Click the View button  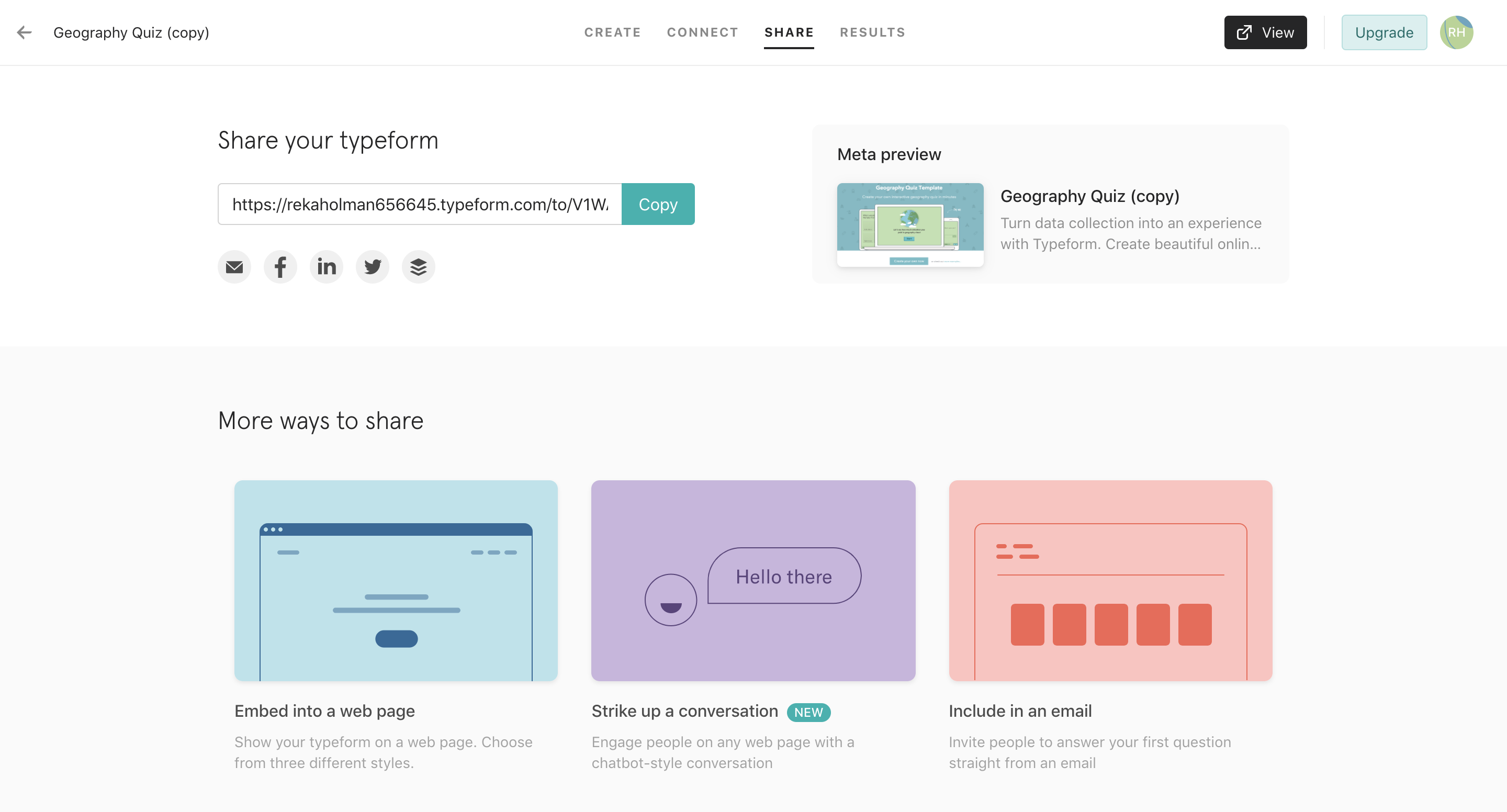(x=1265, y=32)
